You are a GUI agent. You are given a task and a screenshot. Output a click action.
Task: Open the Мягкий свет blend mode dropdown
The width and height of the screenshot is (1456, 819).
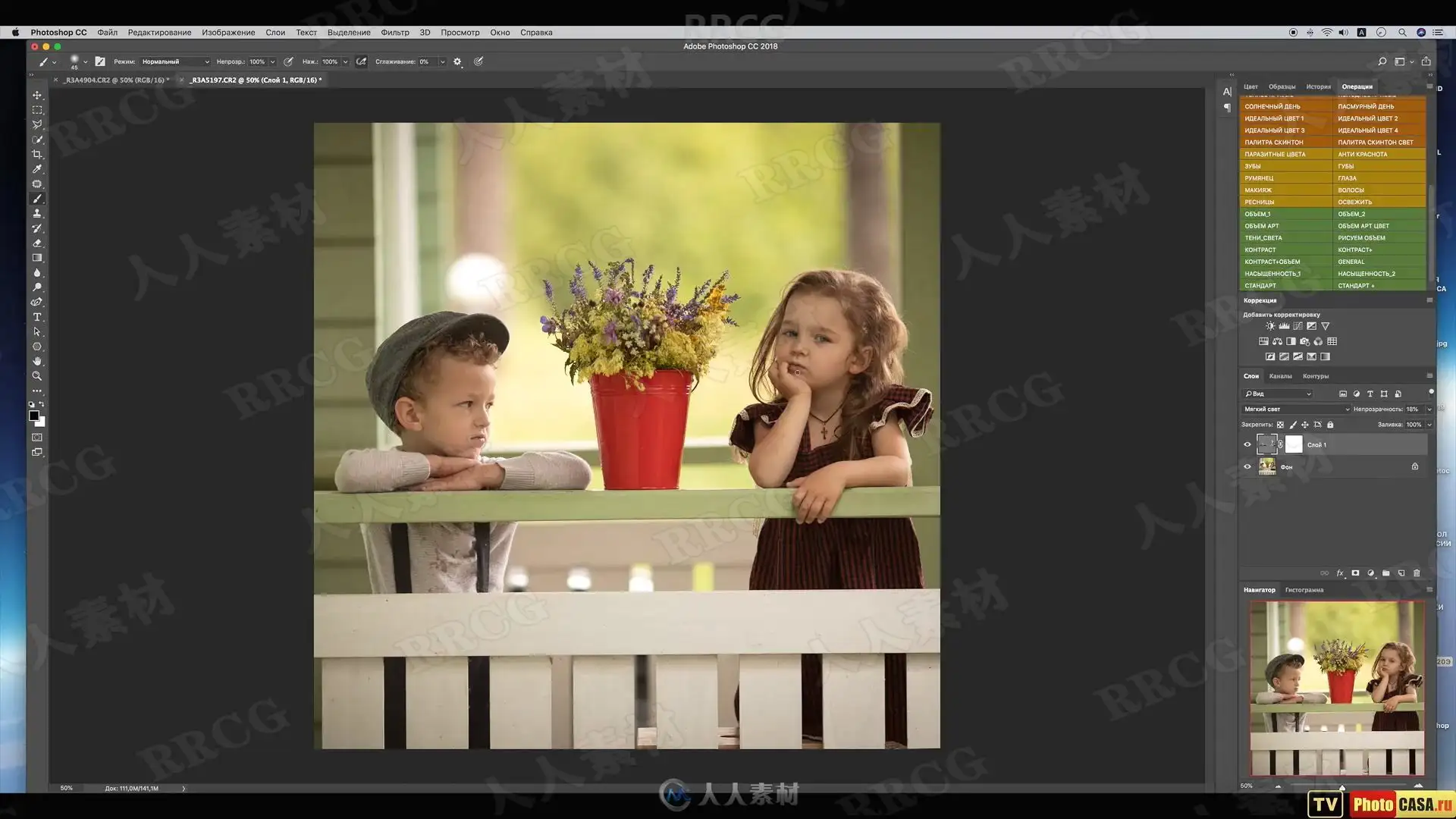(x=1297, y=409)
